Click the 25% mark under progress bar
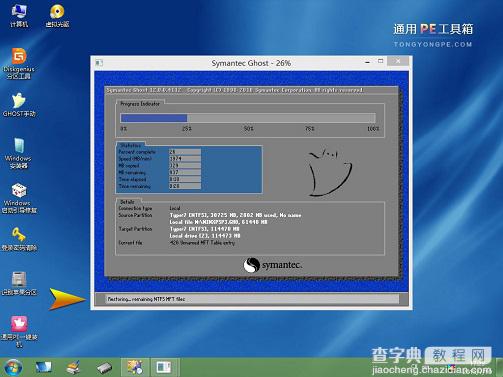 187,129
